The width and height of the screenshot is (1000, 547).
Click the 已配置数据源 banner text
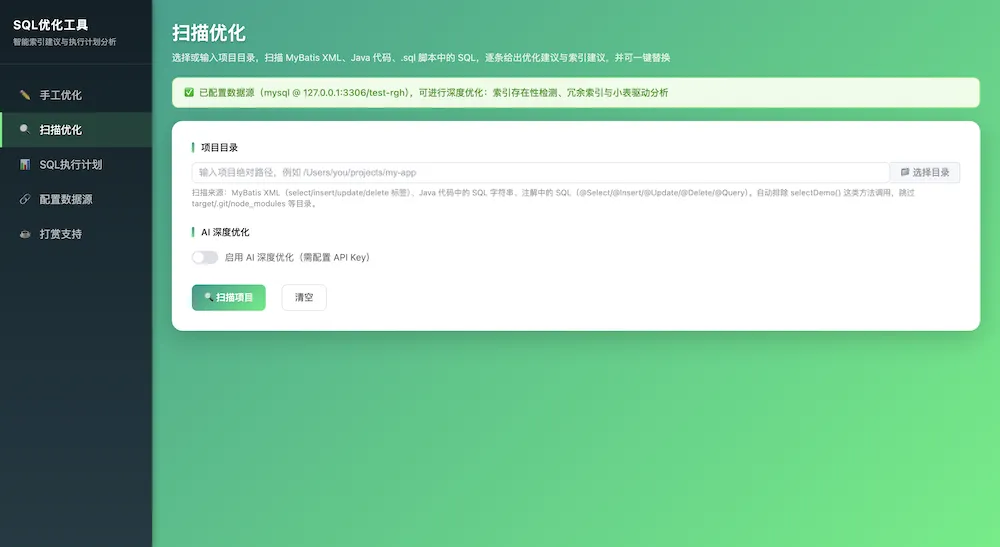click(434, 92)
